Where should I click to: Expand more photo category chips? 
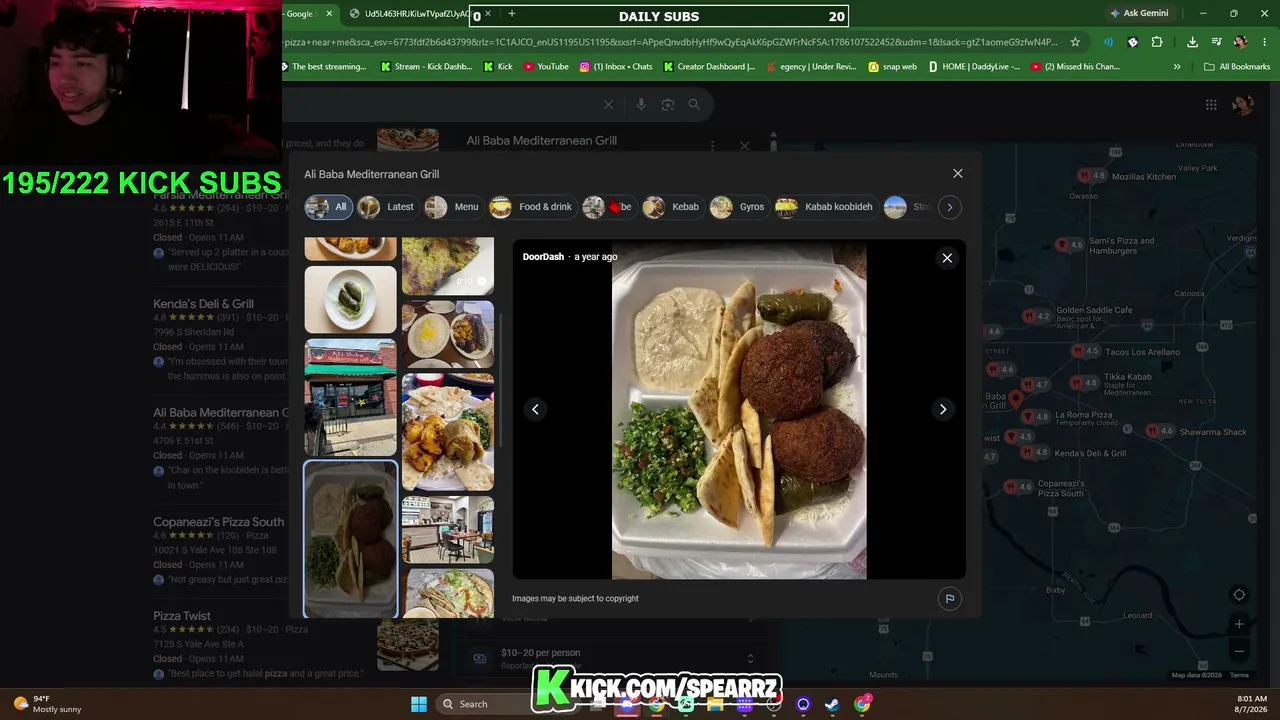click(950, 207)
